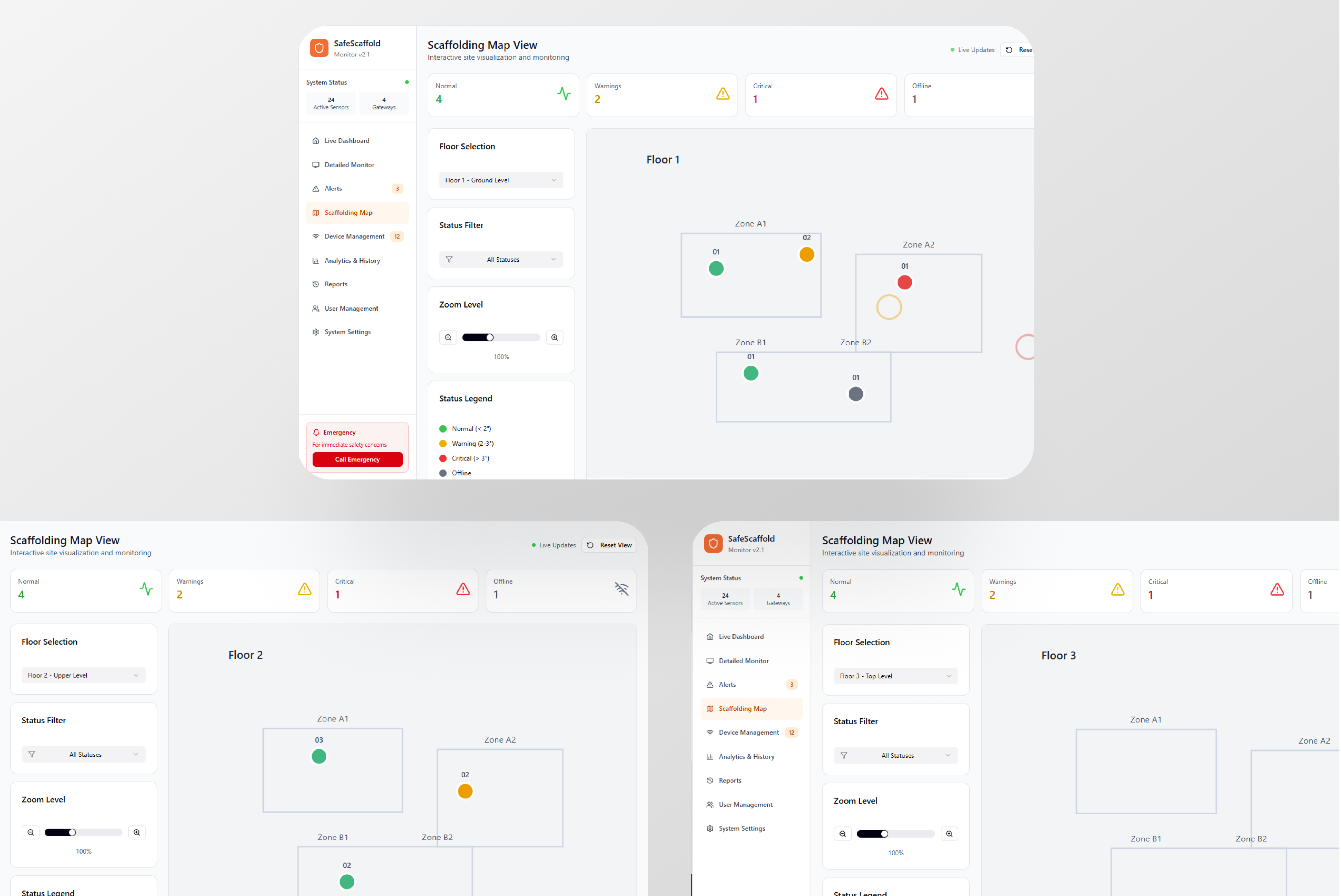
Task: Select gray offline sensor 01 in Zone B2
Action: [x=857, y=394]
